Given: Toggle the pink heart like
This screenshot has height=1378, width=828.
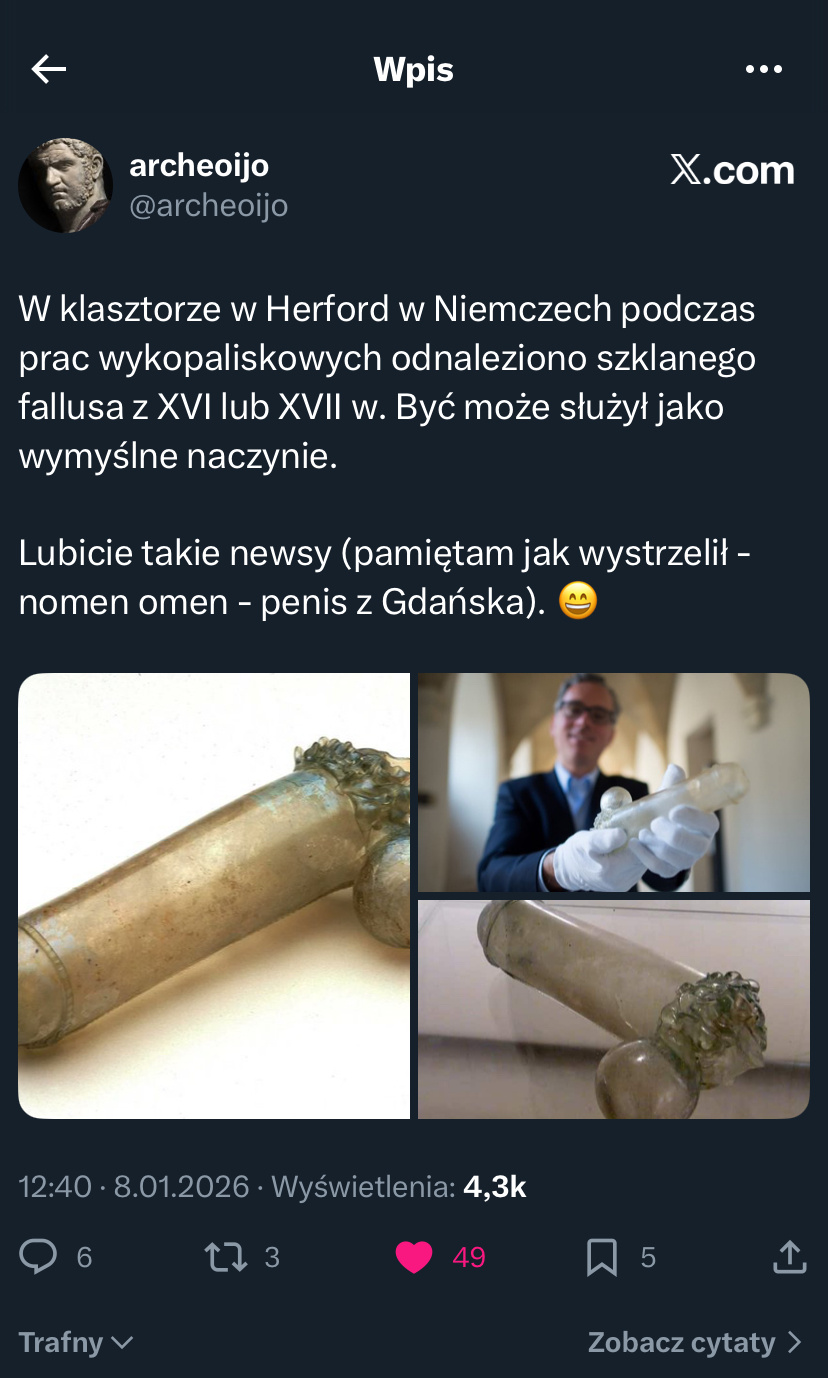Looking at the screenshot, I should (x=414, y=1257).
